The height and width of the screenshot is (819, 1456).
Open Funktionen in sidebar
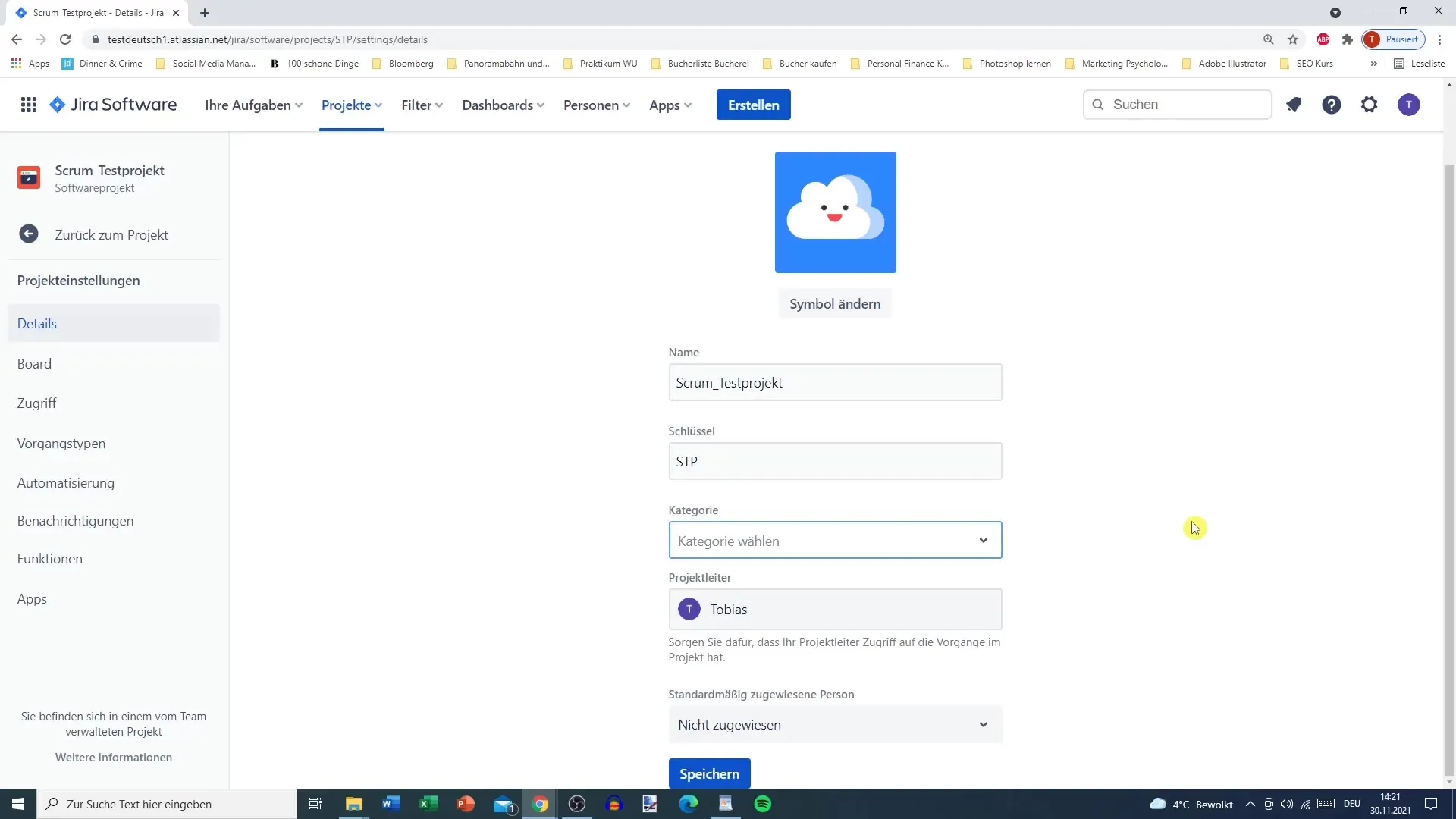pos(114,559)
